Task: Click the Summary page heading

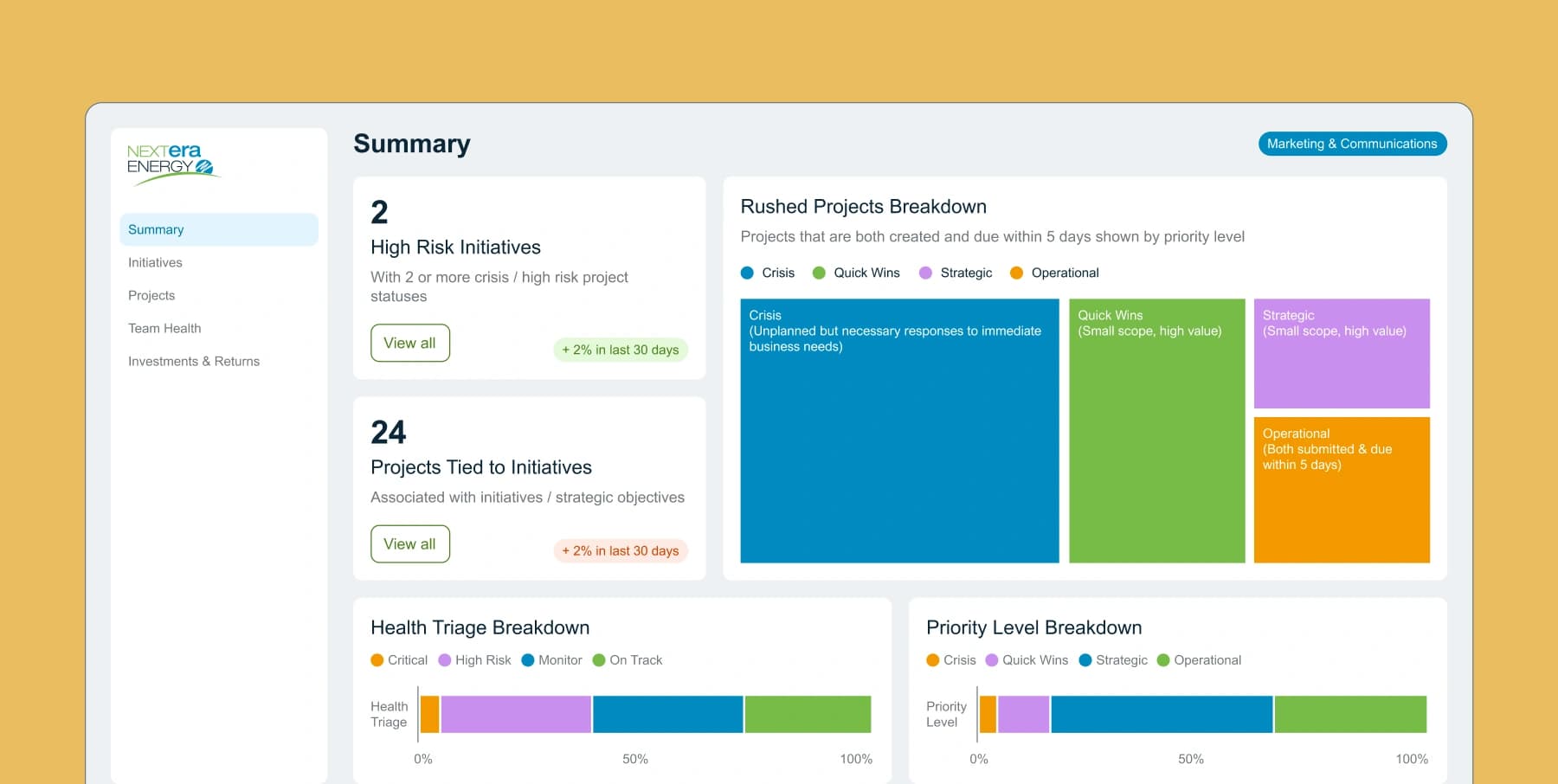Action: pyautogui.click(x=412, y=144)
